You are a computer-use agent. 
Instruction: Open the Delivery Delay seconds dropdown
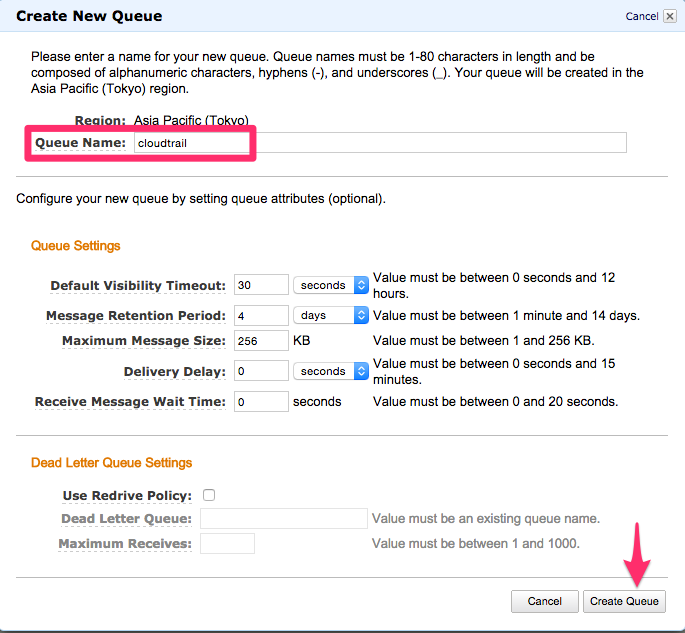tap(331, 371)
